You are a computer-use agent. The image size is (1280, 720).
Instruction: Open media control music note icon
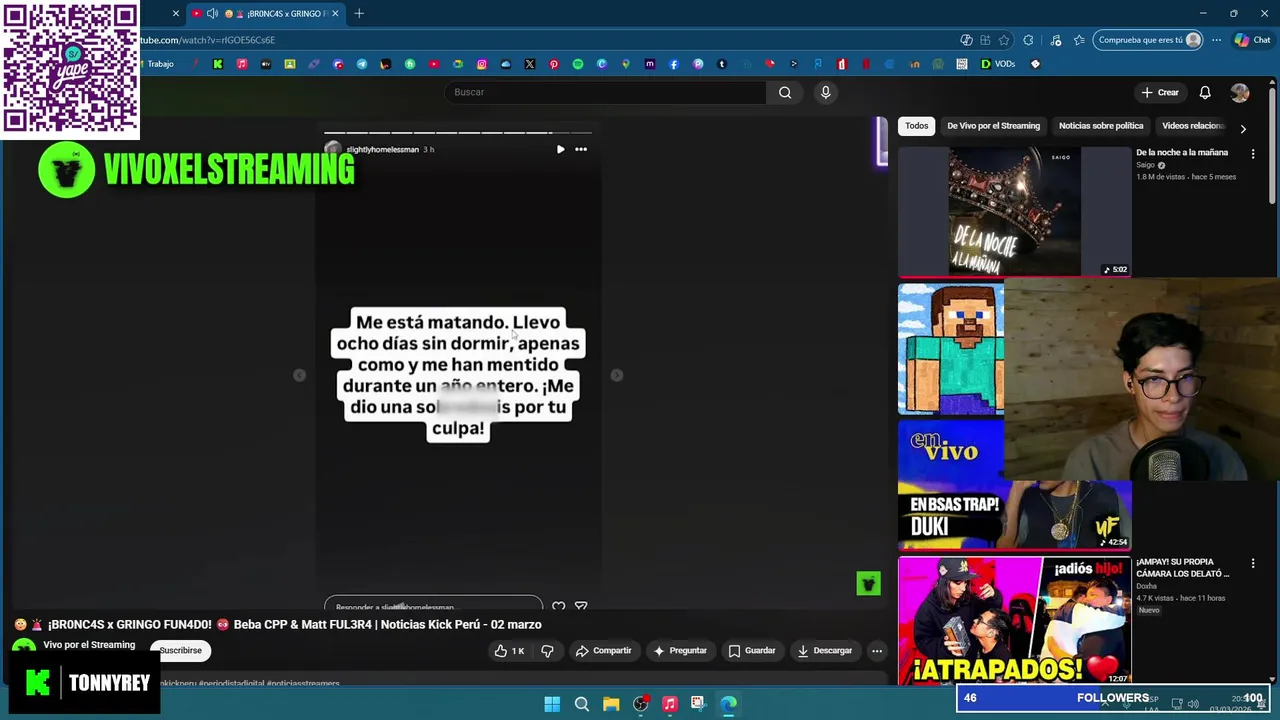[x=1056, y=40]
